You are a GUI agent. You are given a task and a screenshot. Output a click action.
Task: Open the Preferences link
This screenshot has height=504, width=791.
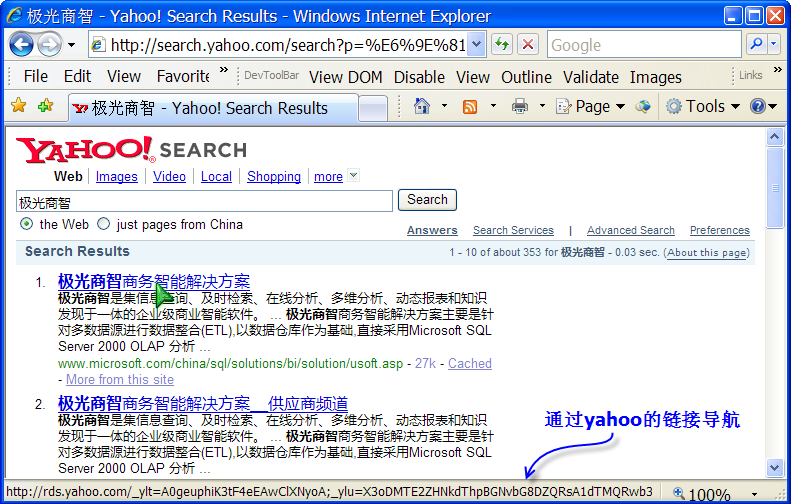coord(720,230)
